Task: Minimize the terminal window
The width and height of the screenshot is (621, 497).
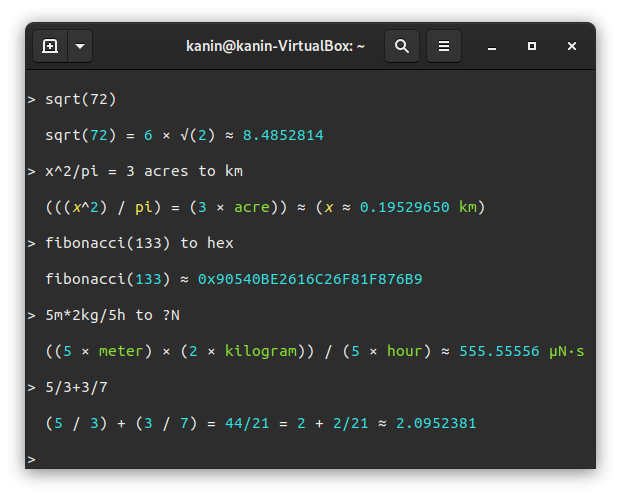Action: 492,47
